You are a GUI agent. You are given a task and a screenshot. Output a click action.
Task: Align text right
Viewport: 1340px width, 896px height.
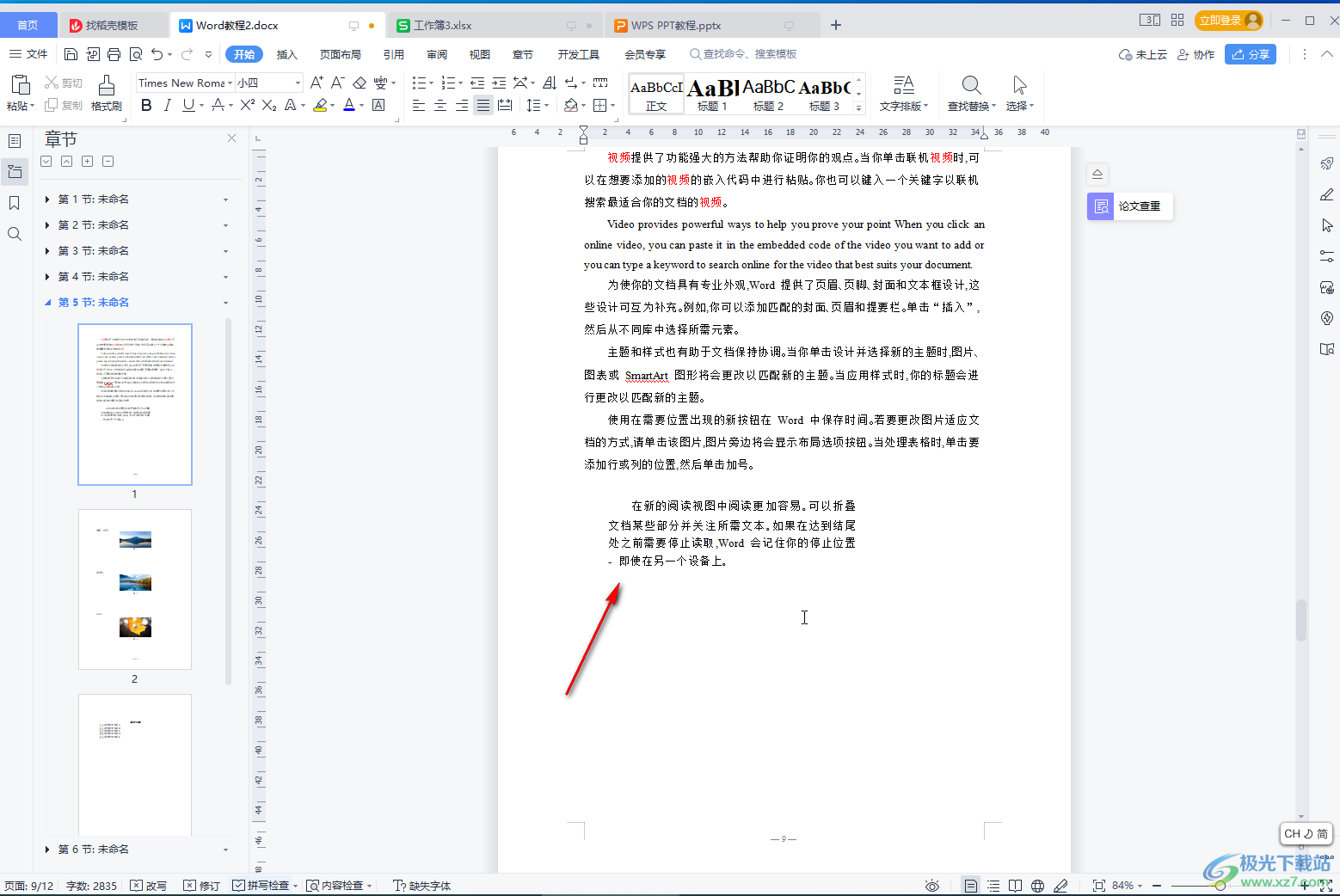(462, 105)
